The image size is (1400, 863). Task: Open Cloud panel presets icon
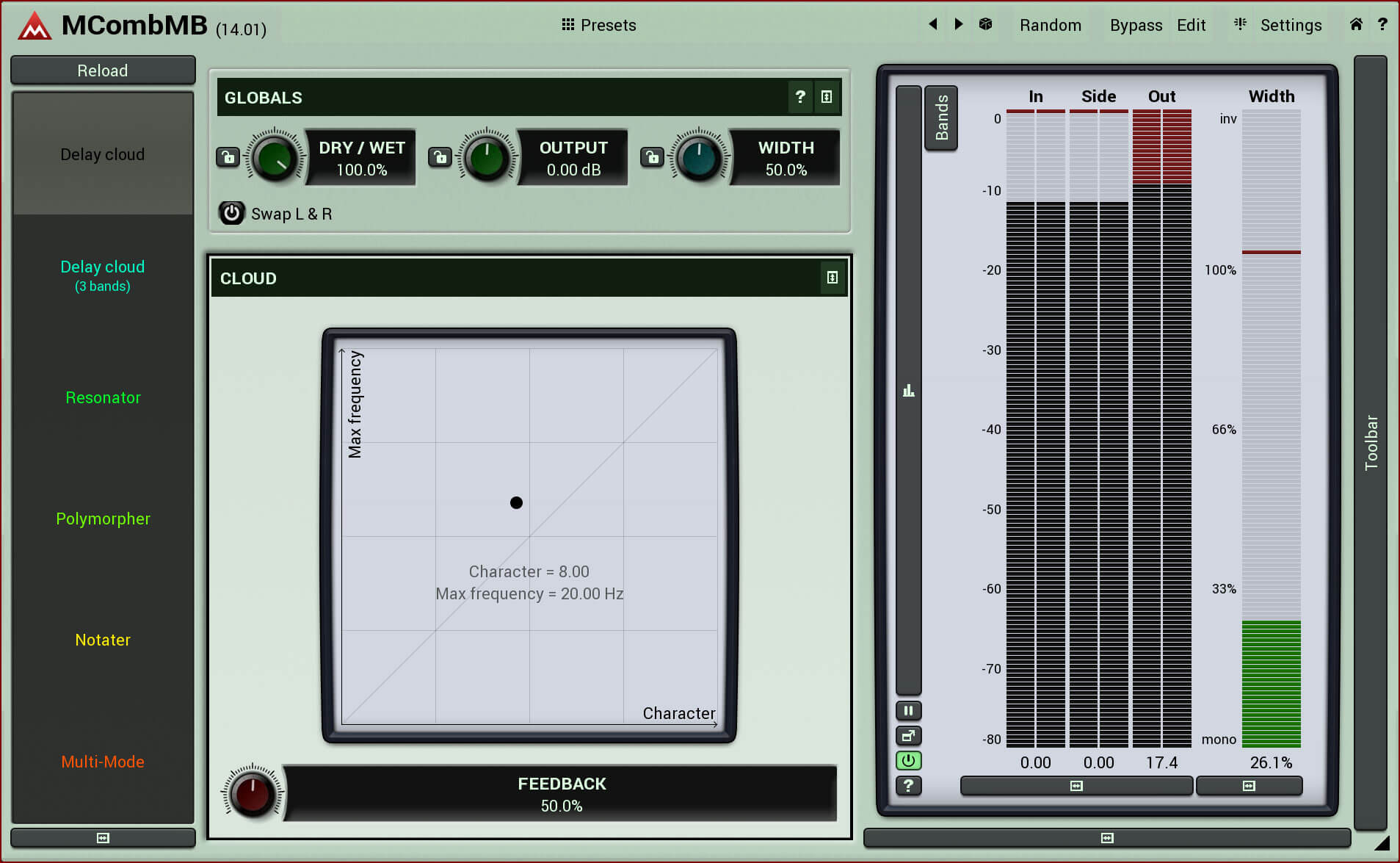pos(832,278)
